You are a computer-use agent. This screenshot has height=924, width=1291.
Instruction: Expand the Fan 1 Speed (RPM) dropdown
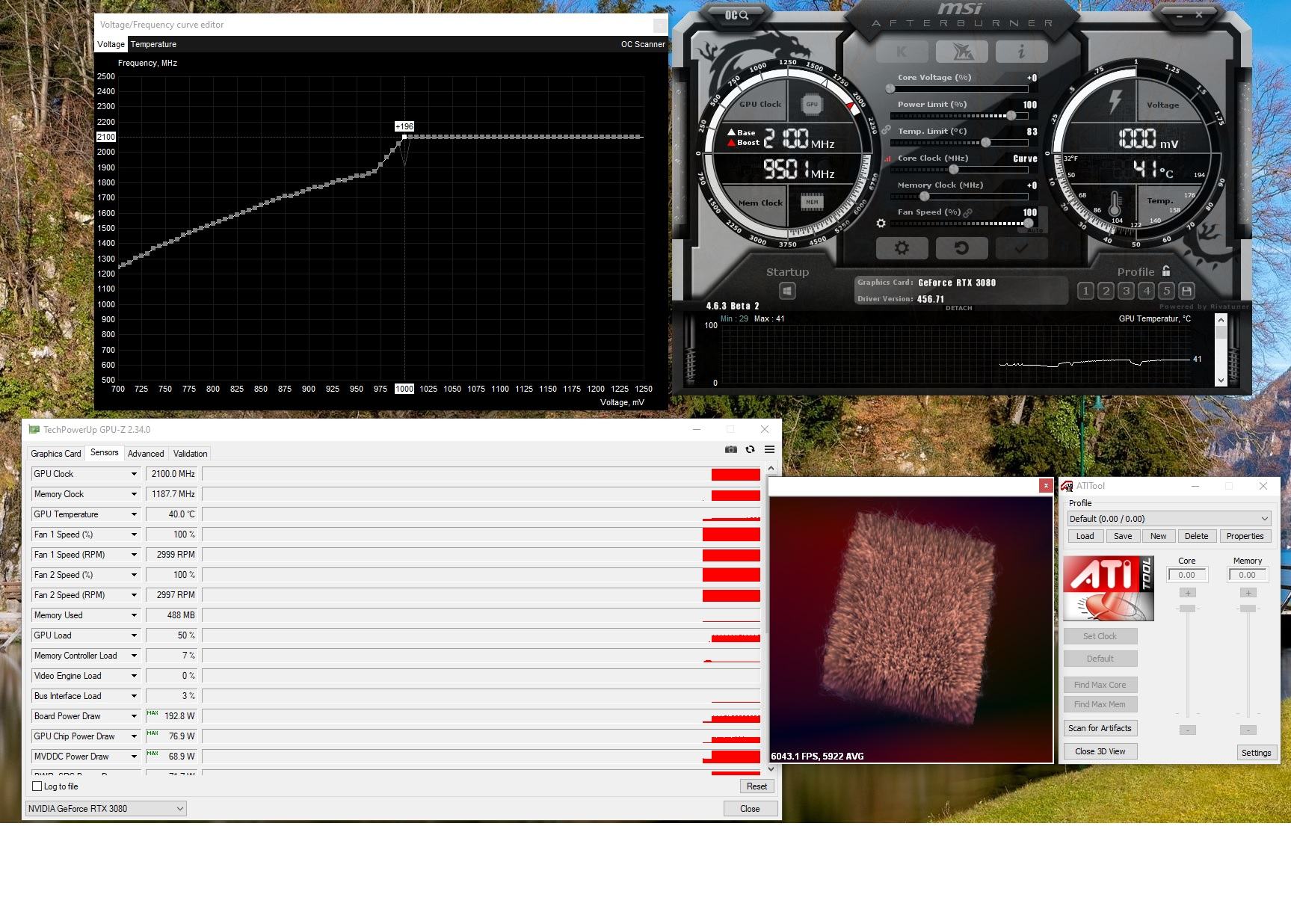[134, 555]
